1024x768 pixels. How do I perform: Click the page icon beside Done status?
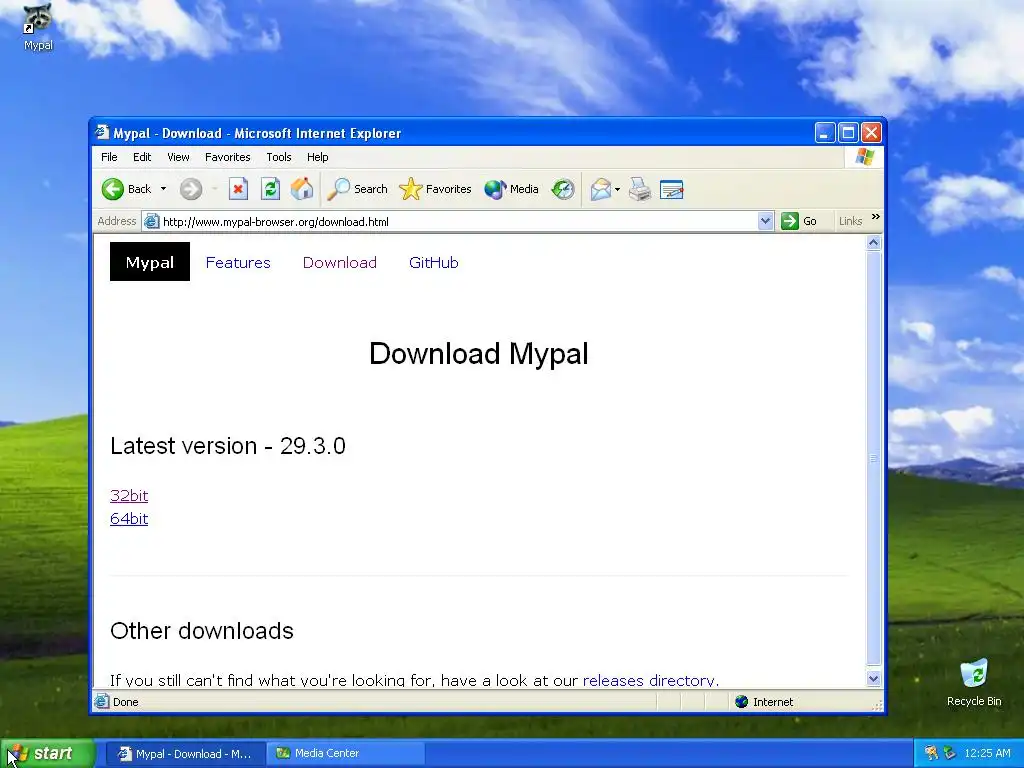[x=102, y=702]
